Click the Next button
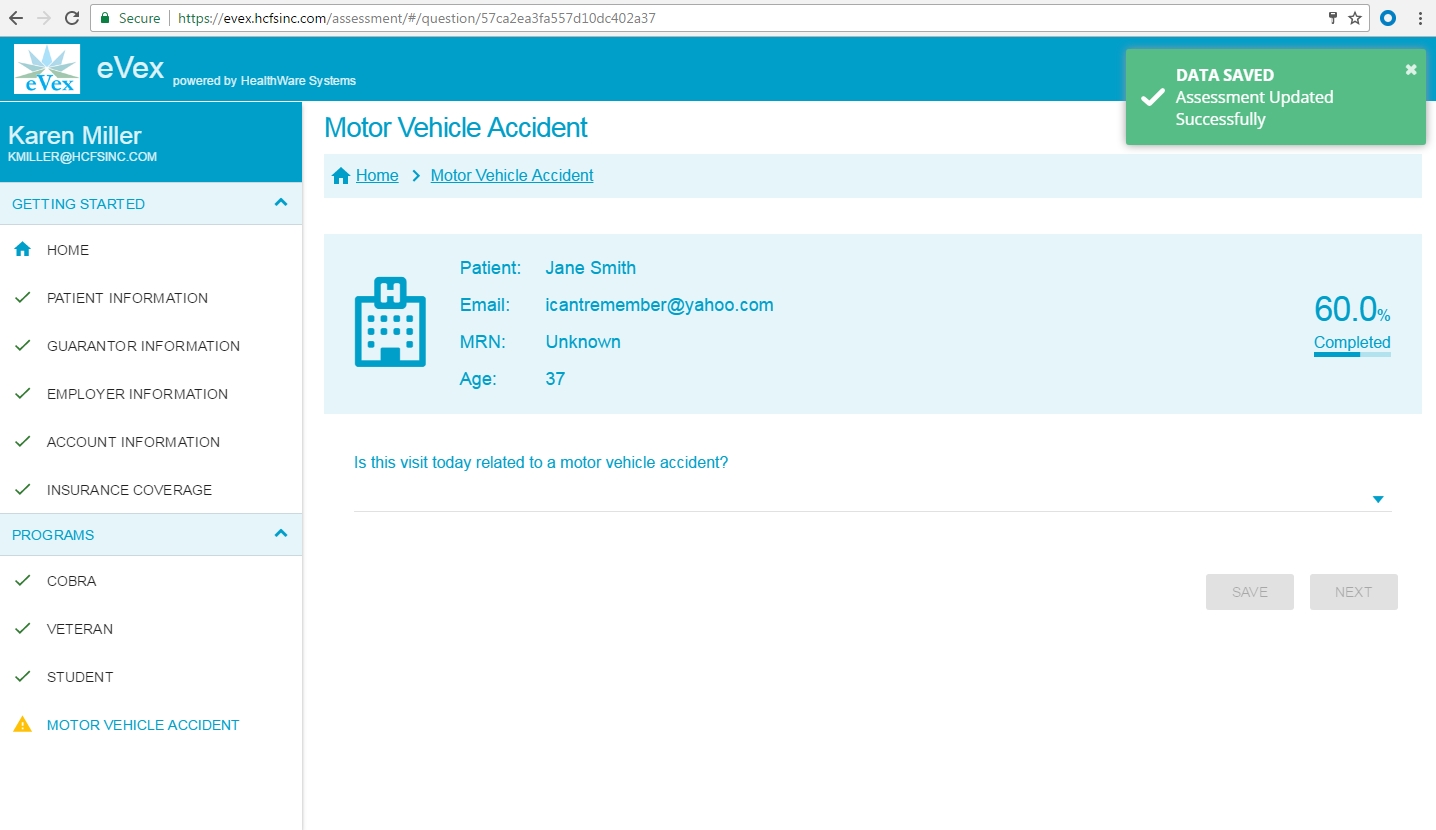Image resolution: width=1436 pixels, height=830 pixels. pyautogui.click(x=1353, y=592)
